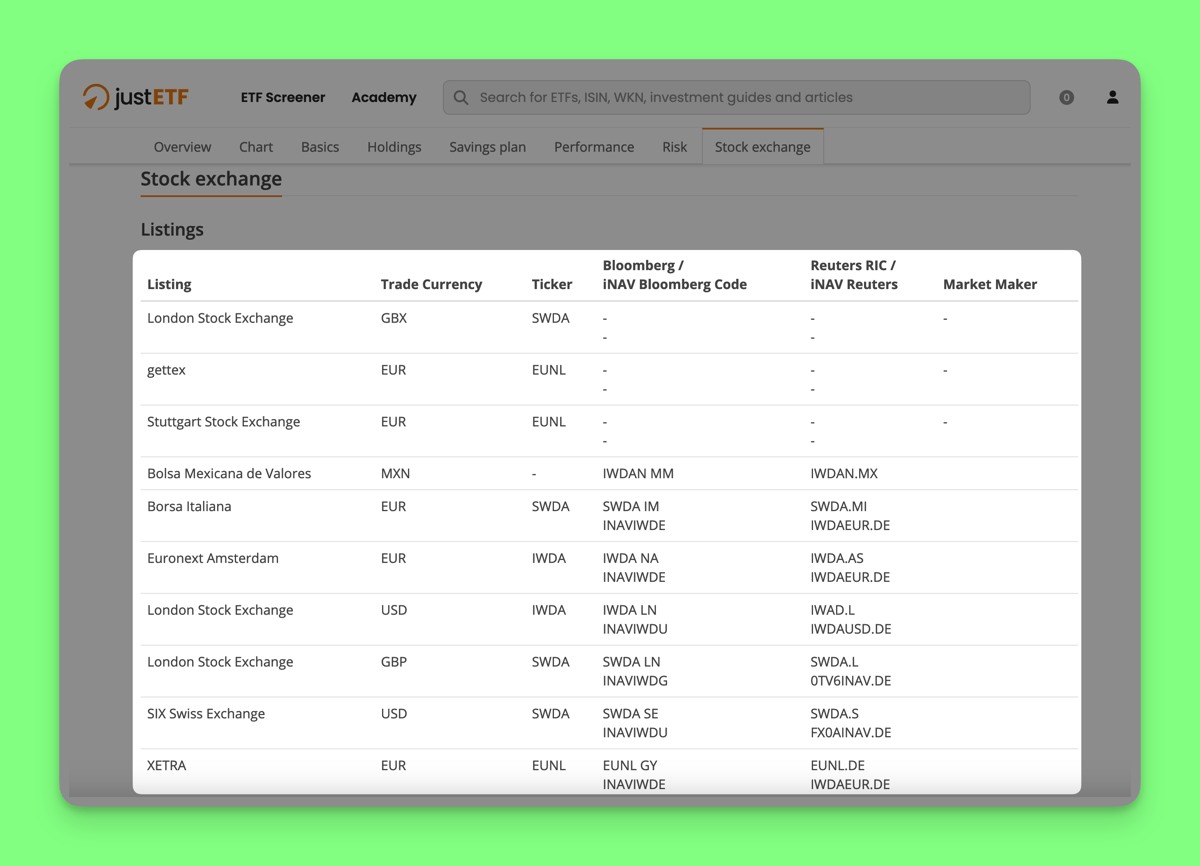Open the Risk tab
The image size is (1200, 866).
pyautogui.click(x=674, y=147)
